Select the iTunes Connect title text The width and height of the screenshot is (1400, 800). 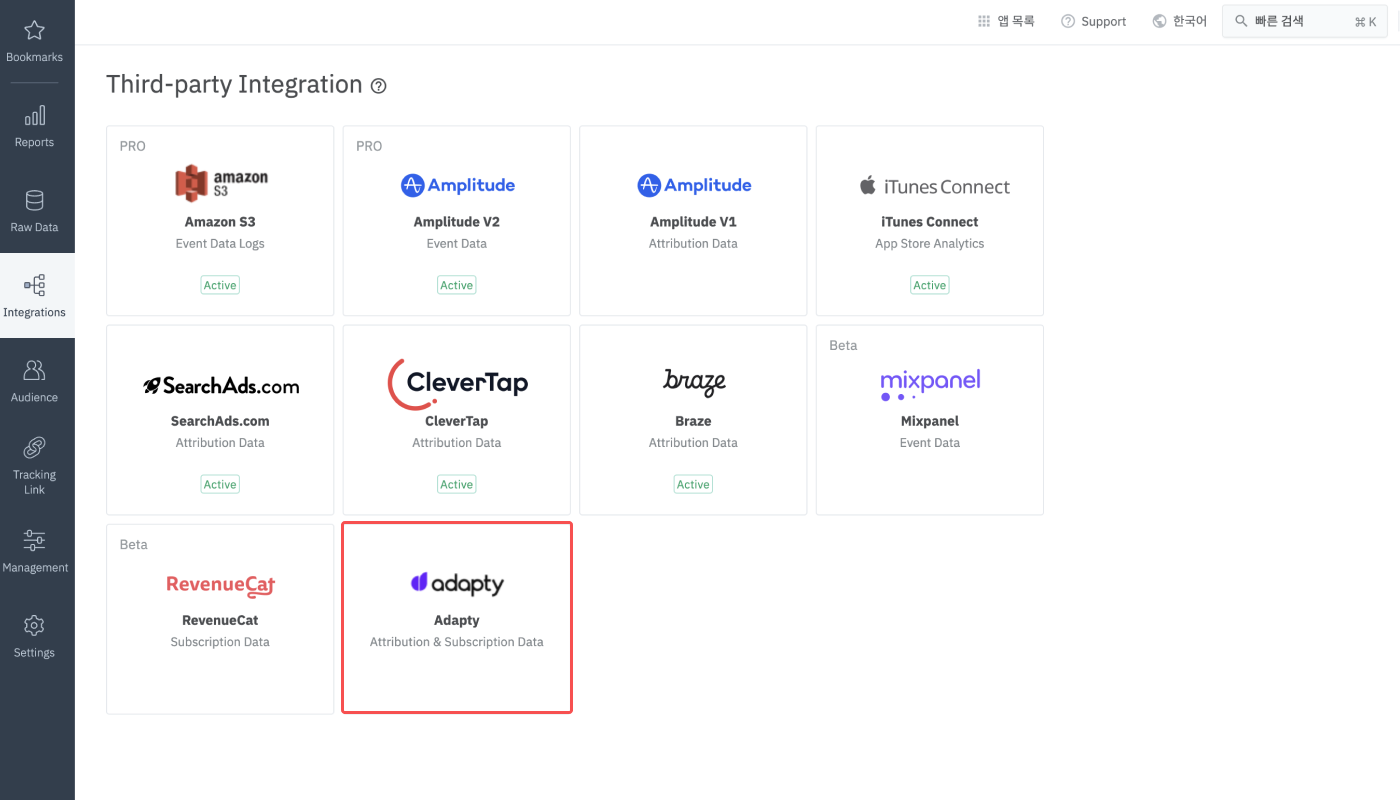930,222
